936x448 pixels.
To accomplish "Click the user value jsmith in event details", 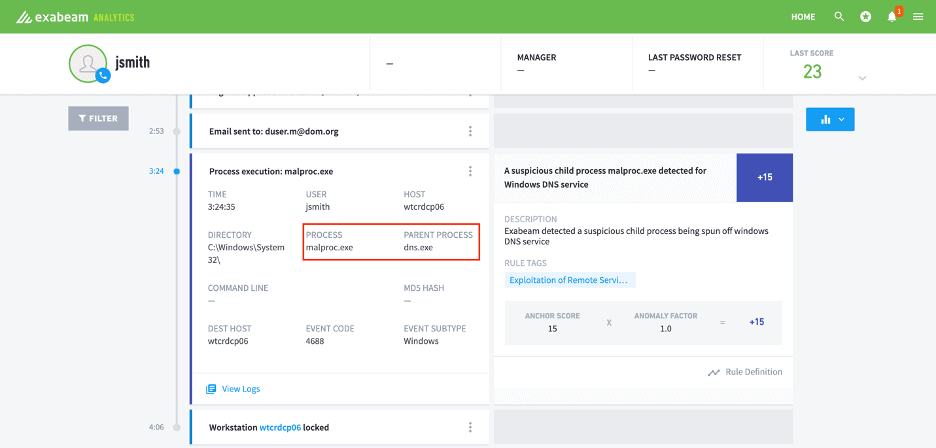I will tap(318, 207).
